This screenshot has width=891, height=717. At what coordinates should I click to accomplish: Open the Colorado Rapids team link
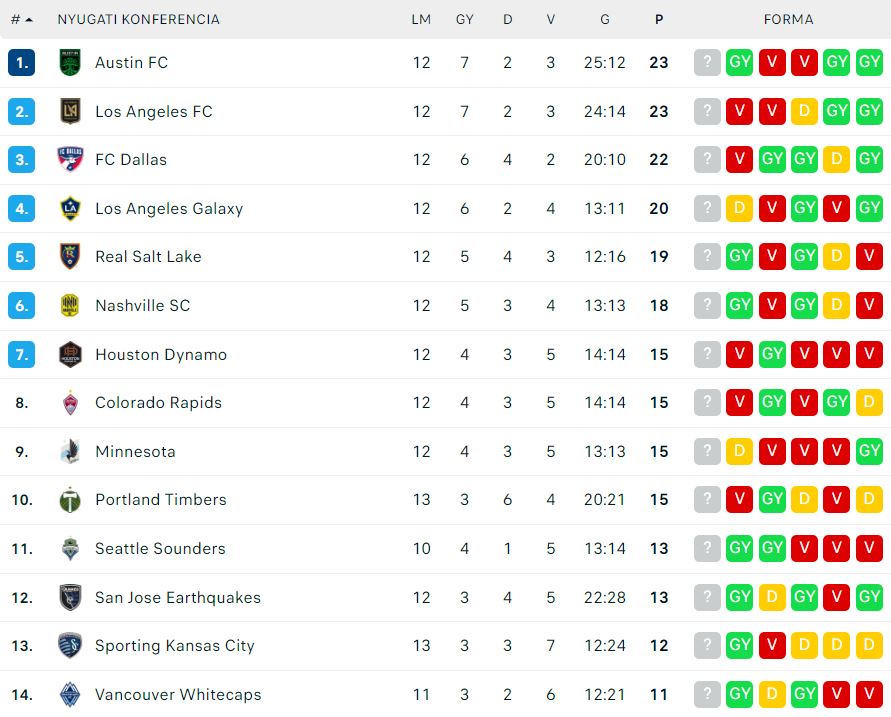(x=159, y=403)
